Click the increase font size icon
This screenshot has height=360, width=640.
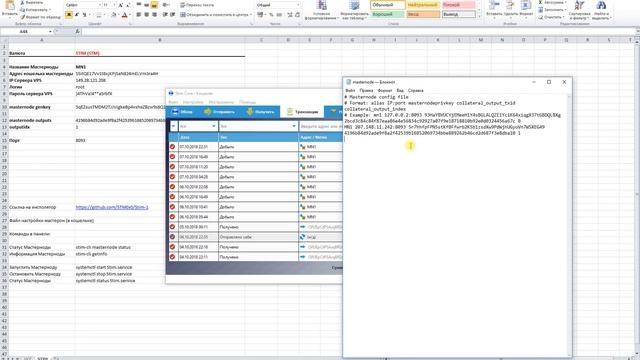pyautogui.click(x=121, y=5)
